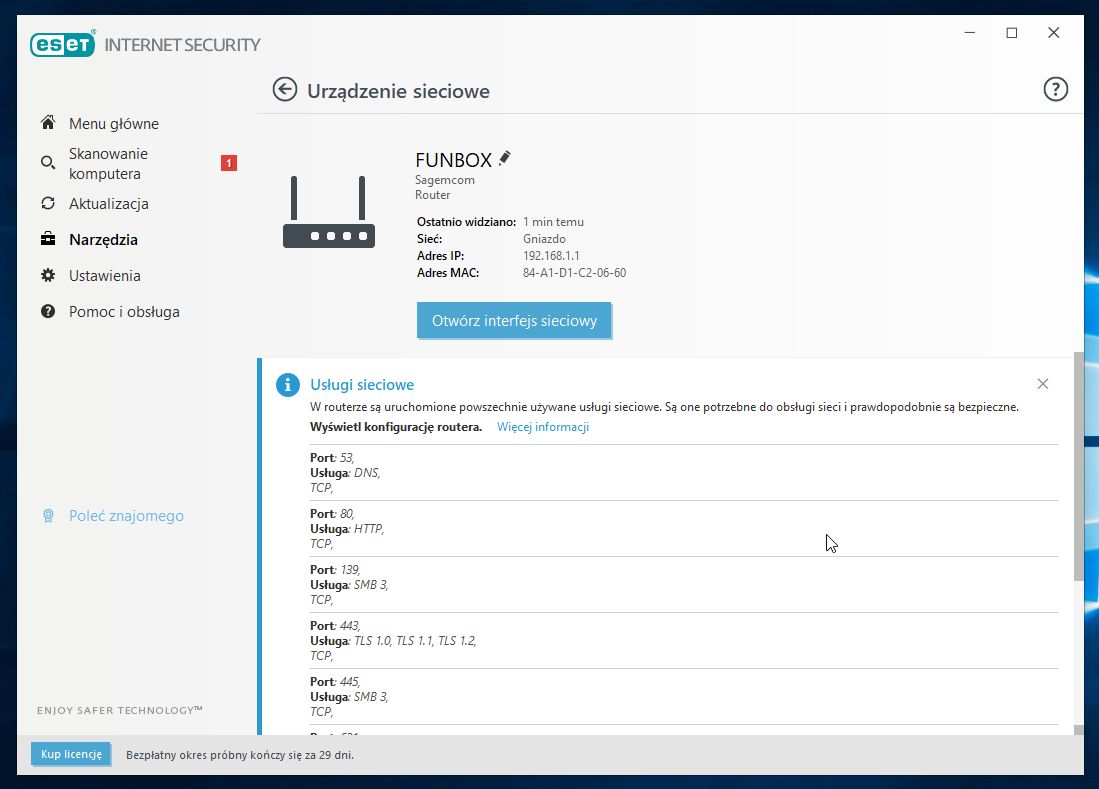The width and height of the screenshot is (1099, 789).
Task: Click '1 min temu' last seen value
Action: pyautogui.click(x=553, y=222)
